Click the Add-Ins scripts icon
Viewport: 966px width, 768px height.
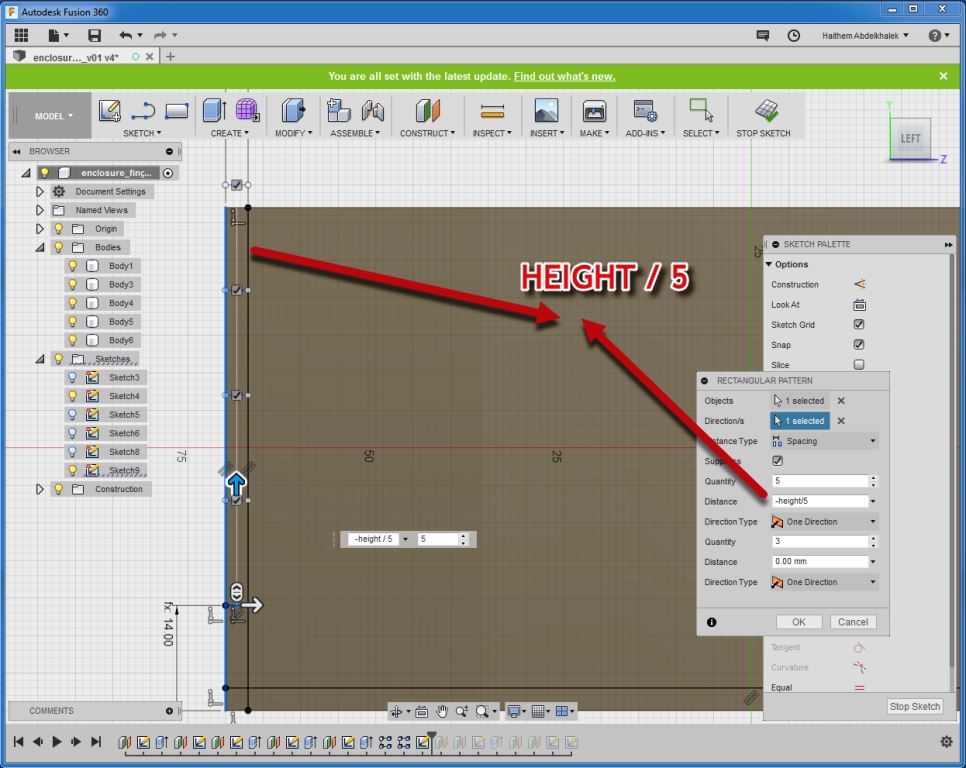[645, 111]
